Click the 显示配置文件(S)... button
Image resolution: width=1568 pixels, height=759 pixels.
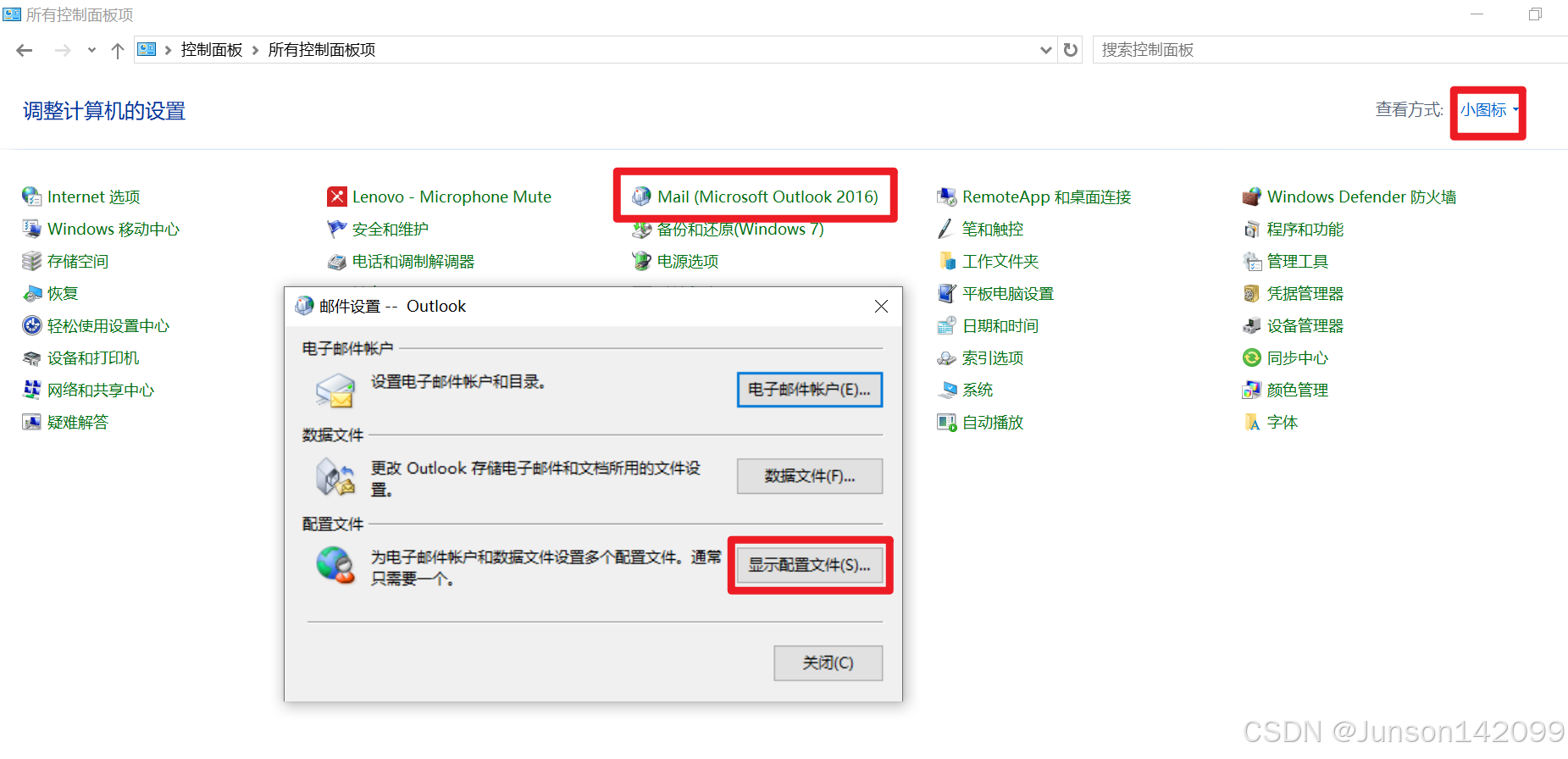pyautogui.click(x=810, y=565)
